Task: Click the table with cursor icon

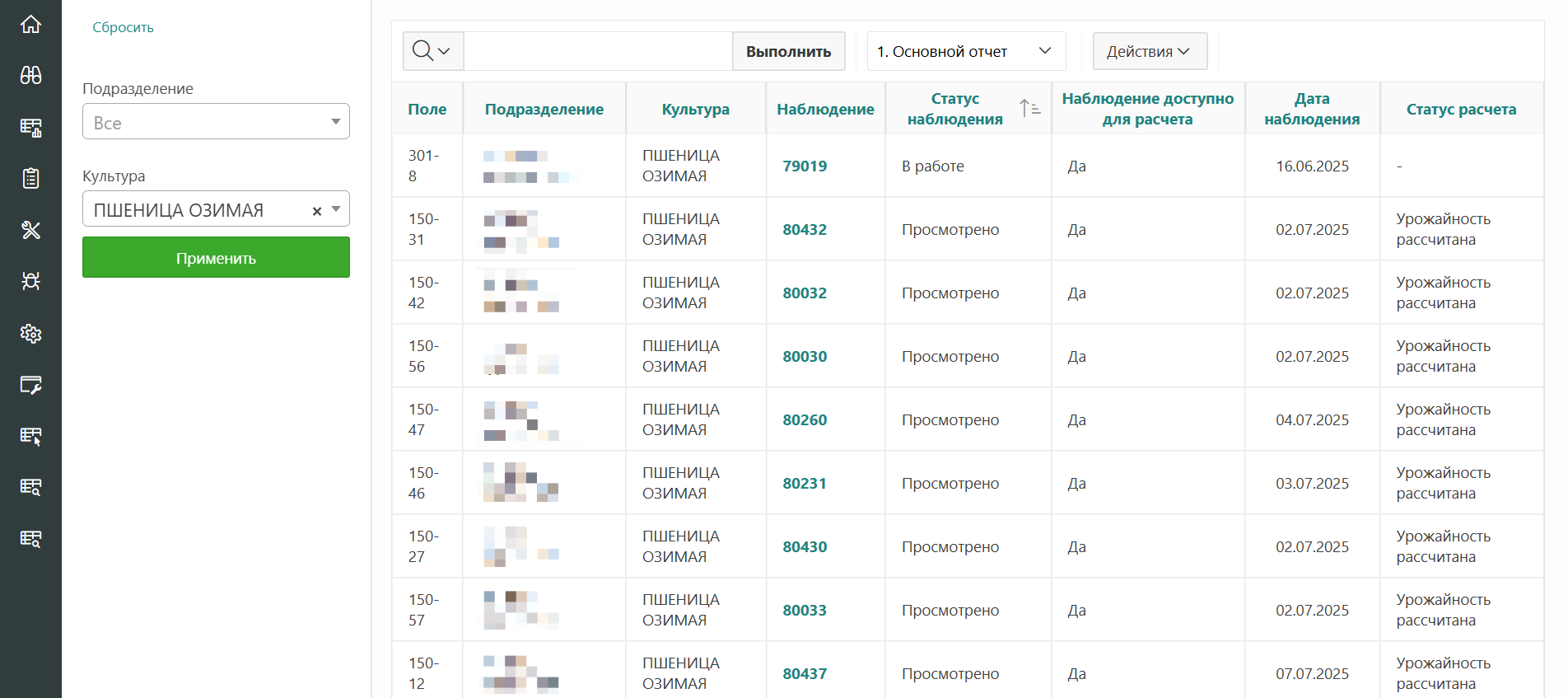Action: (30, 436)
